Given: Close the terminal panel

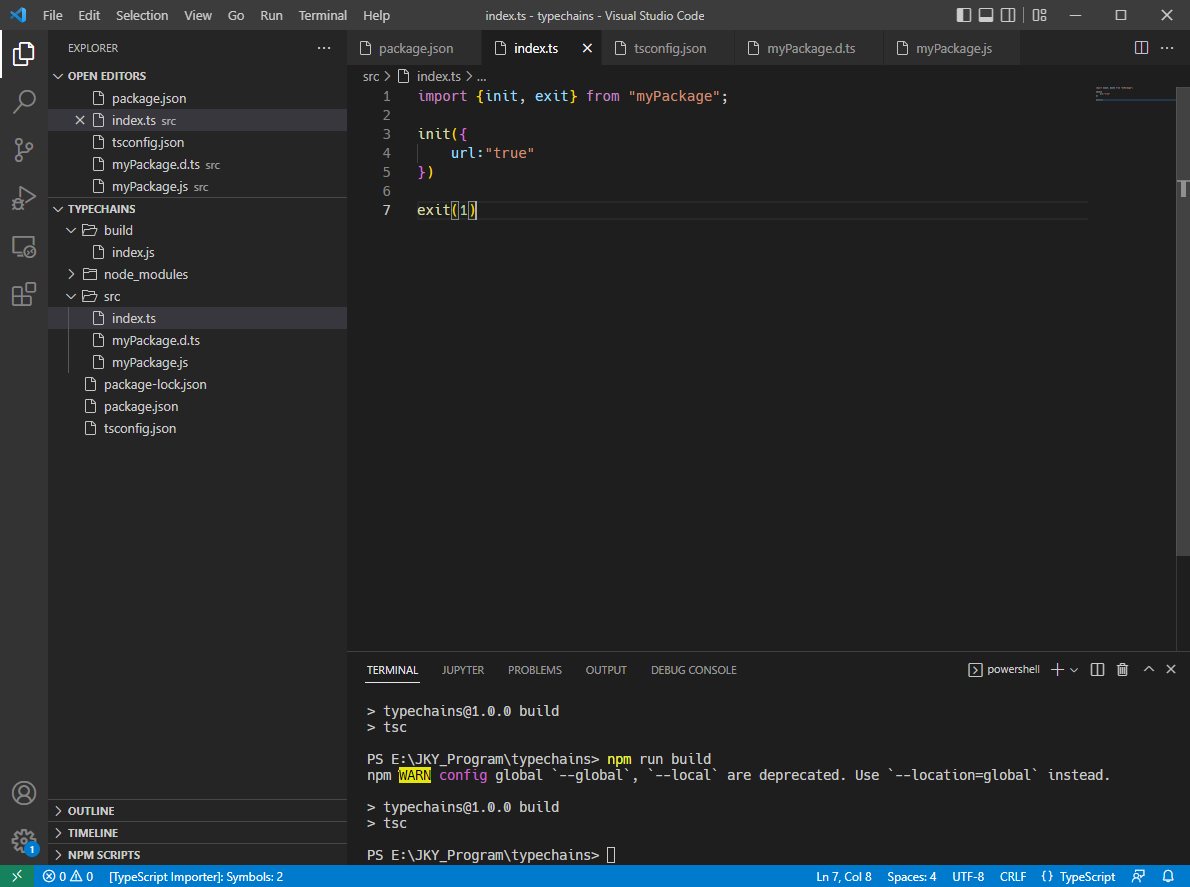Looking at the screenshot, I should 1171,669.
